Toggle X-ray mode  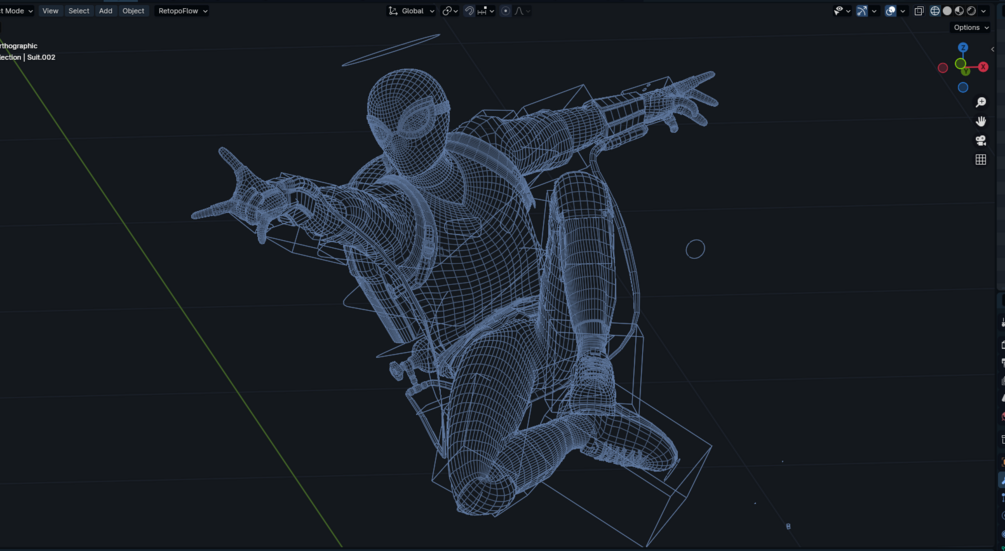[919, 11]
